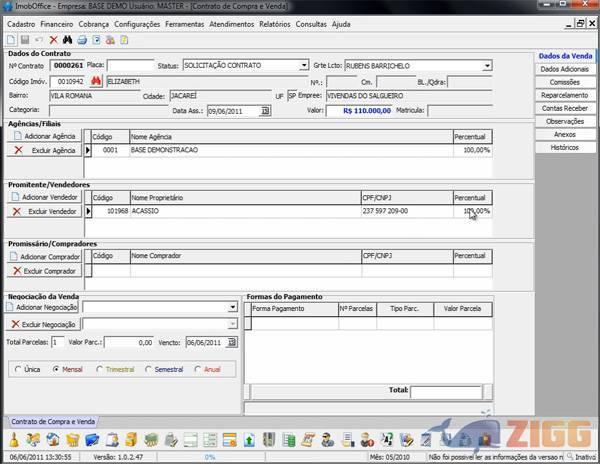
Task: View the Históricos tab
Action: [x=565, y=147]
